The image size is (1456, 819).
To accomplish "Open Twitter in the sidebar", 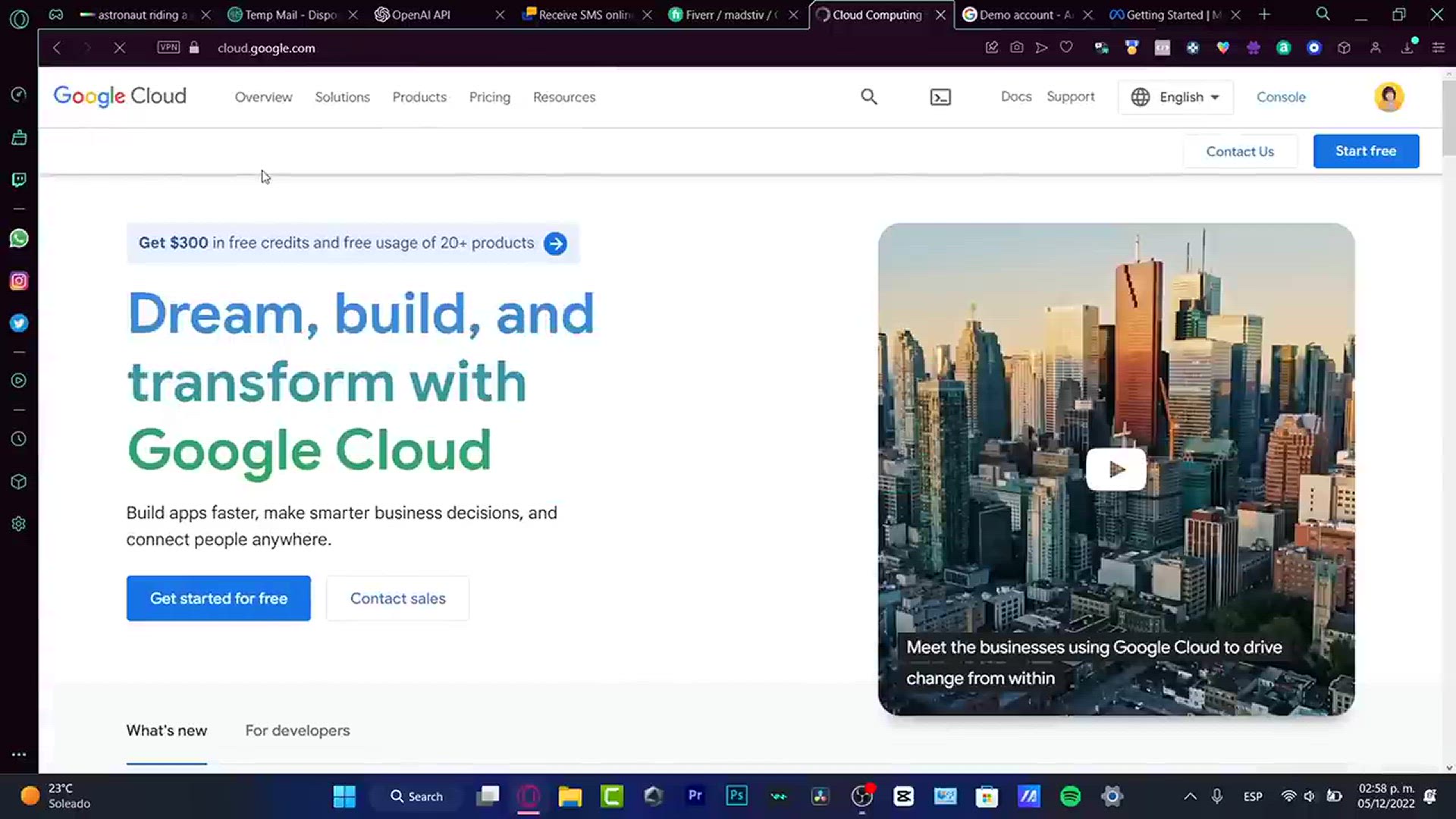I will 19,323.
